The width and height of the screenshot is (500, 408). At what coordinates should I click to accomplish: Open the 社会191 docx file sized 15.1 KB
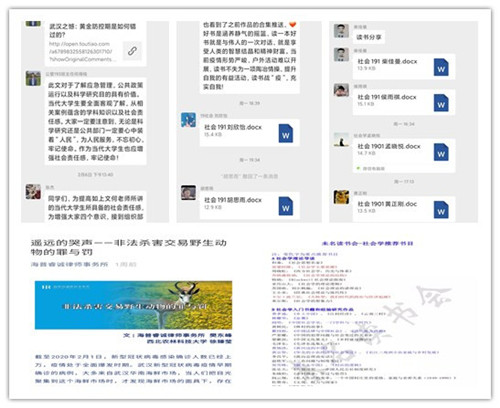tap(404, 102)
